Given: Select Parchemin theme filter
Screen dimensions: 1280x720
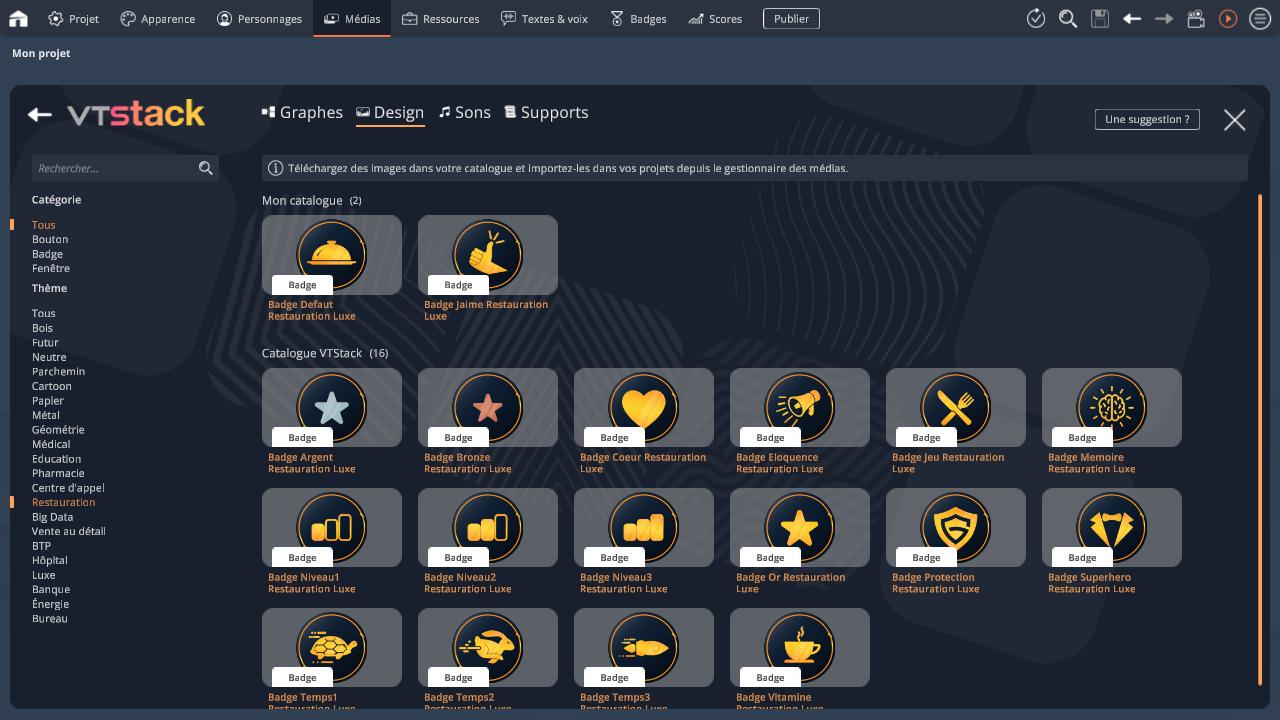Looking at the screenshot, I should pyautogui.click(x=58, y=371).
